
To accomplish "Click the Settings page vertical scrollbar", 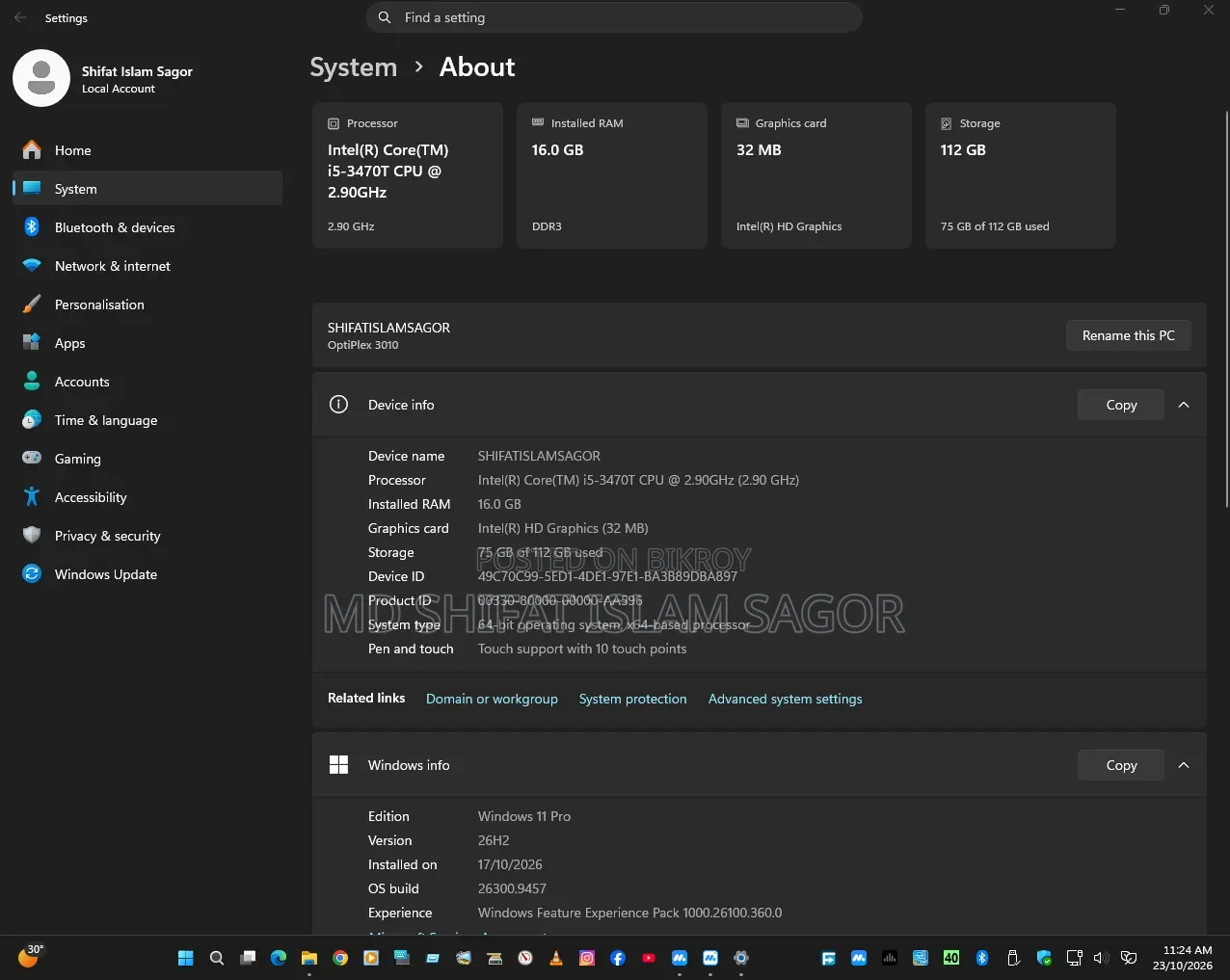I will click(x=1226, y=308).
